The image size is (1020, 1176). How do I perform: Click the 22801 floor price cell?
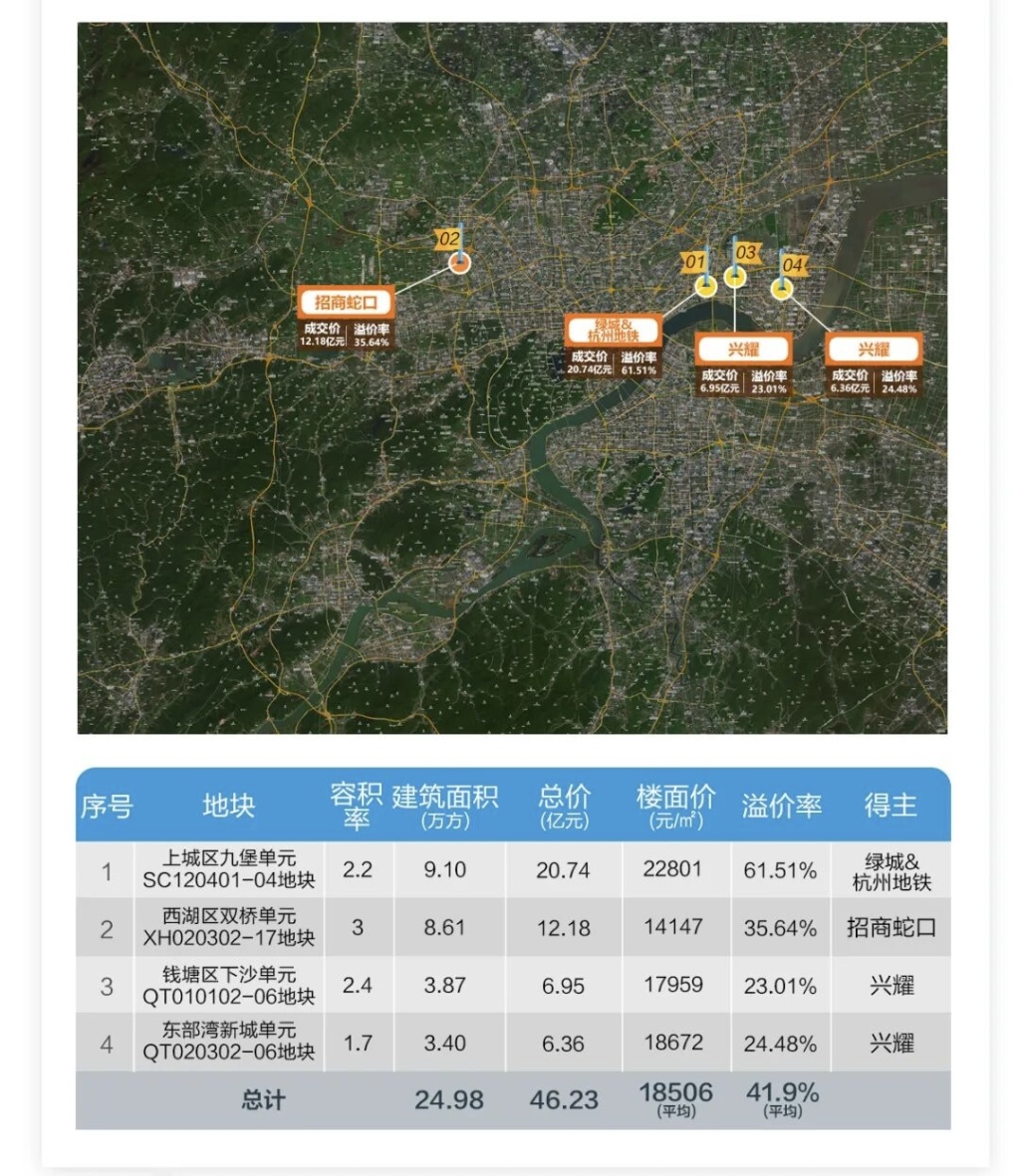[x=675, y=869]
